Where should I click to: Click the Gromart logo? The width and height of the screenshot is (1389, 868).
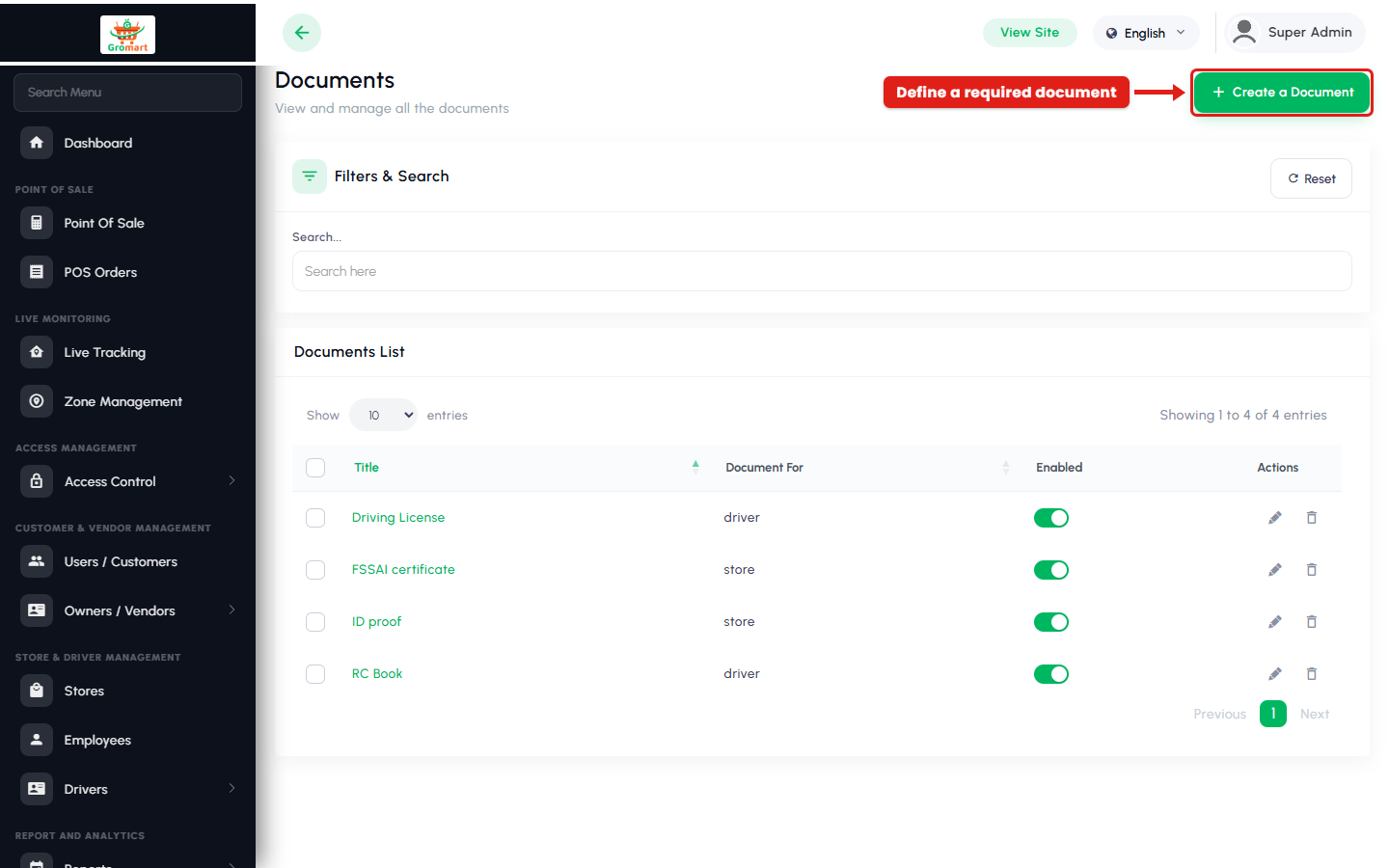click(127, 35)
